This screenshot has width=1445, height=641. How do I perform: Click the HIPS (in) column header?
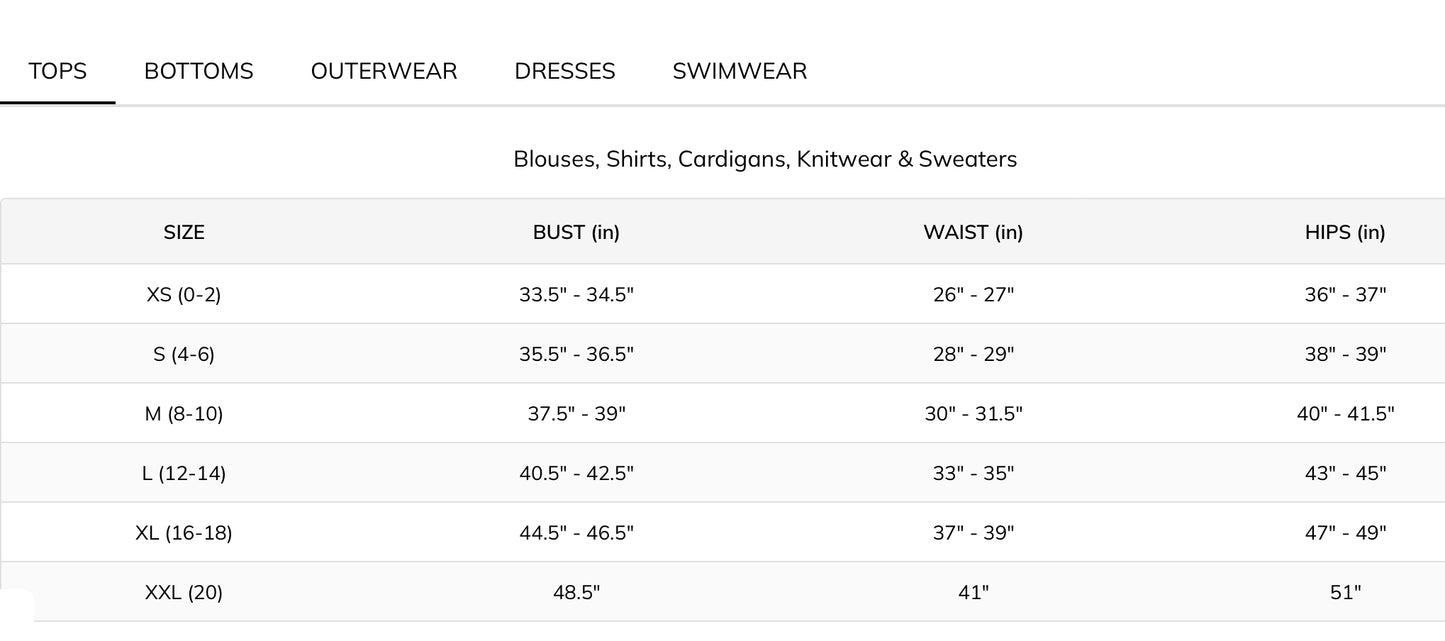pos(1345,232)
